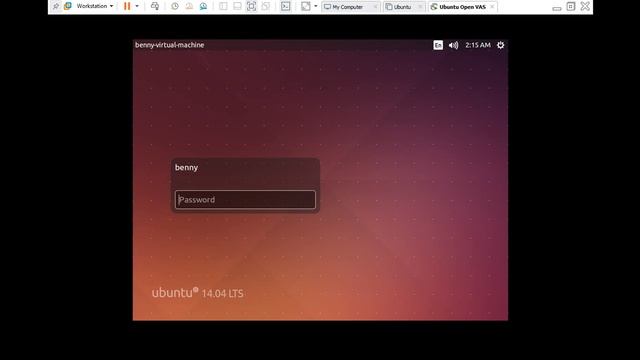
Task: Switch to Unity mode
Action: tap(266, 6)
